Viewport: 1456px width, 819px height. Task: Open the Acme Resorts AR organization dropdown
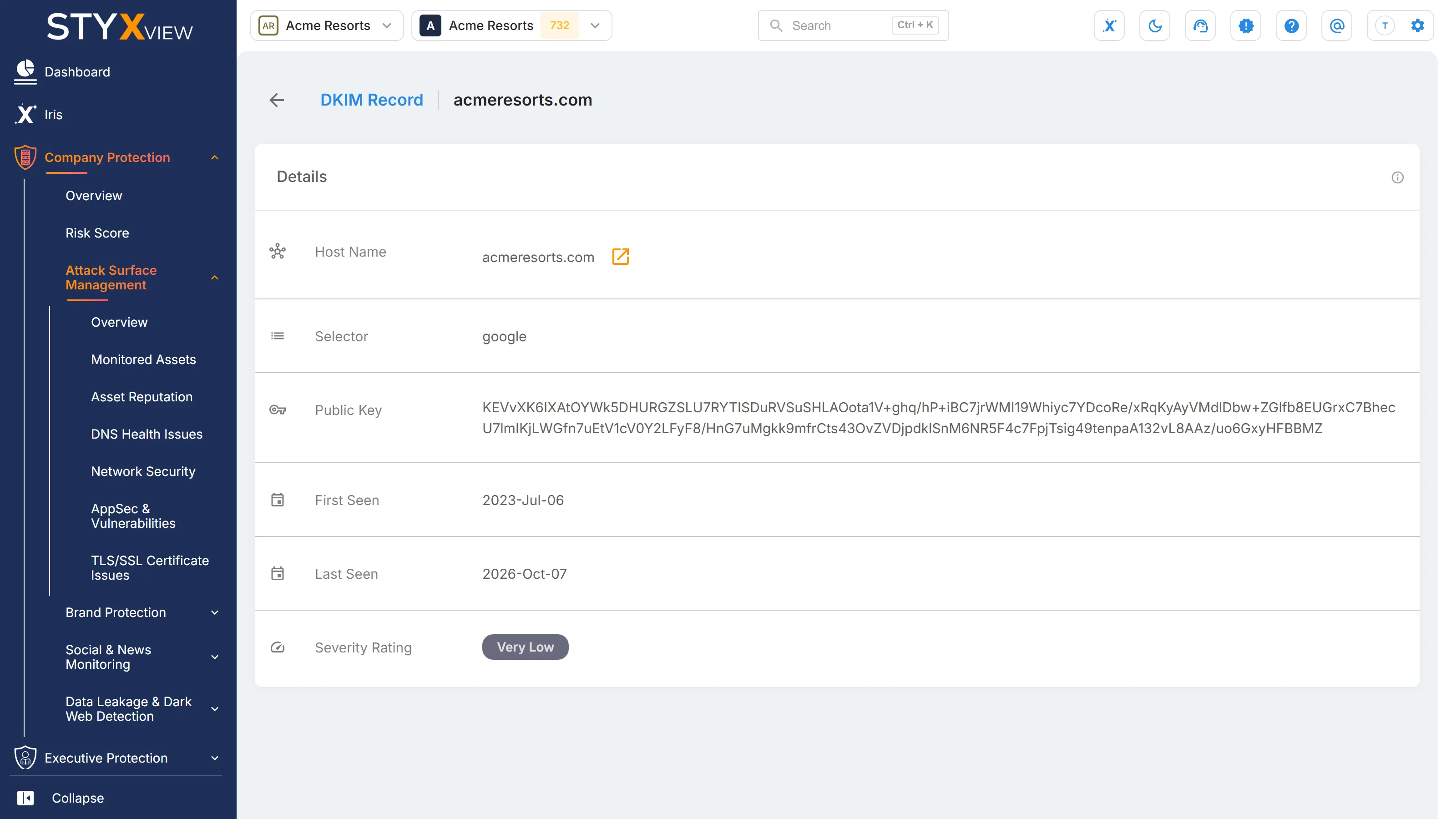pyautogui.click(x=327, y=25)
